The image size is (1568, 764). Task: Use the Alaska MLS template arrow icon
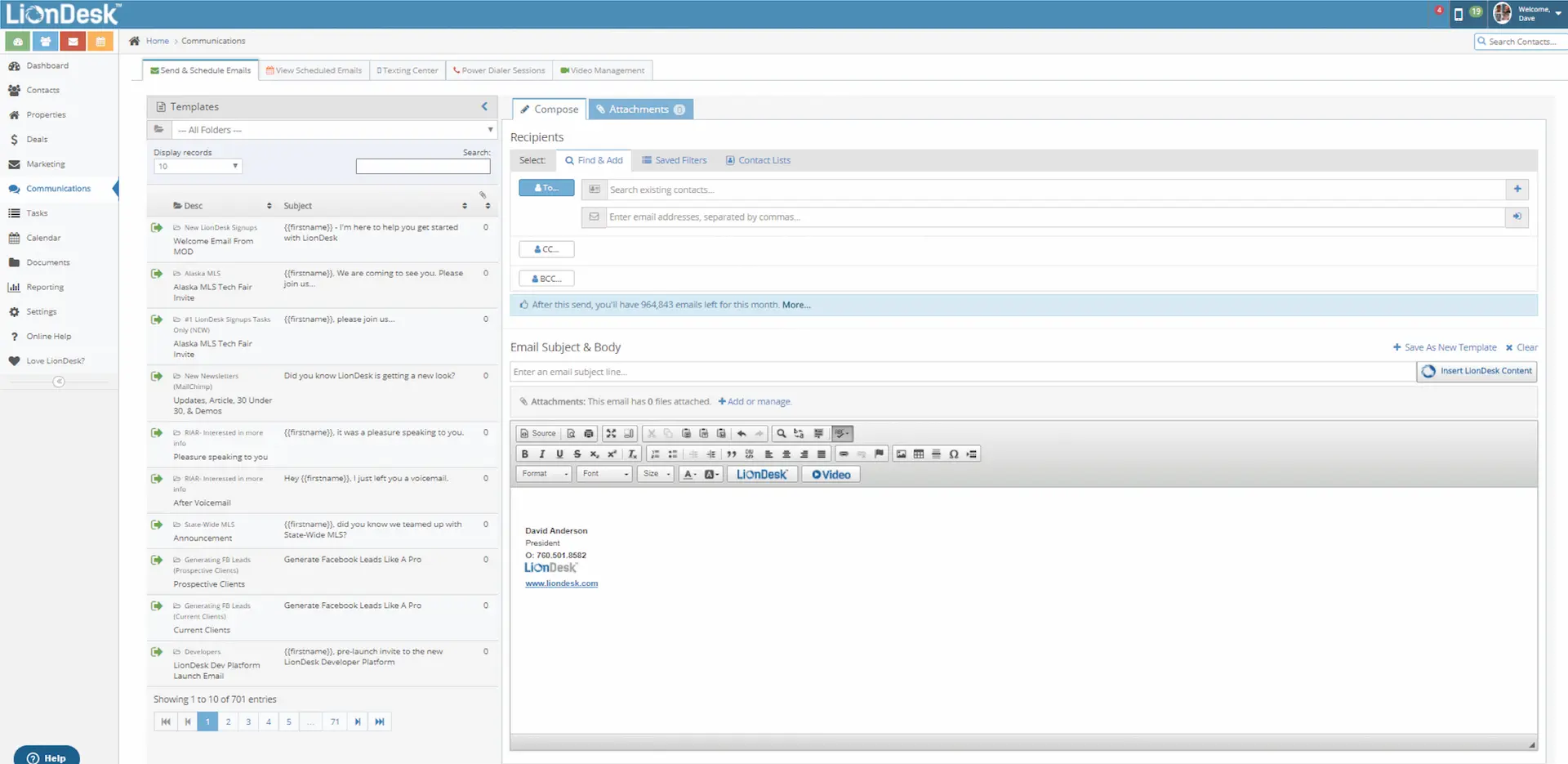(157, 274)
